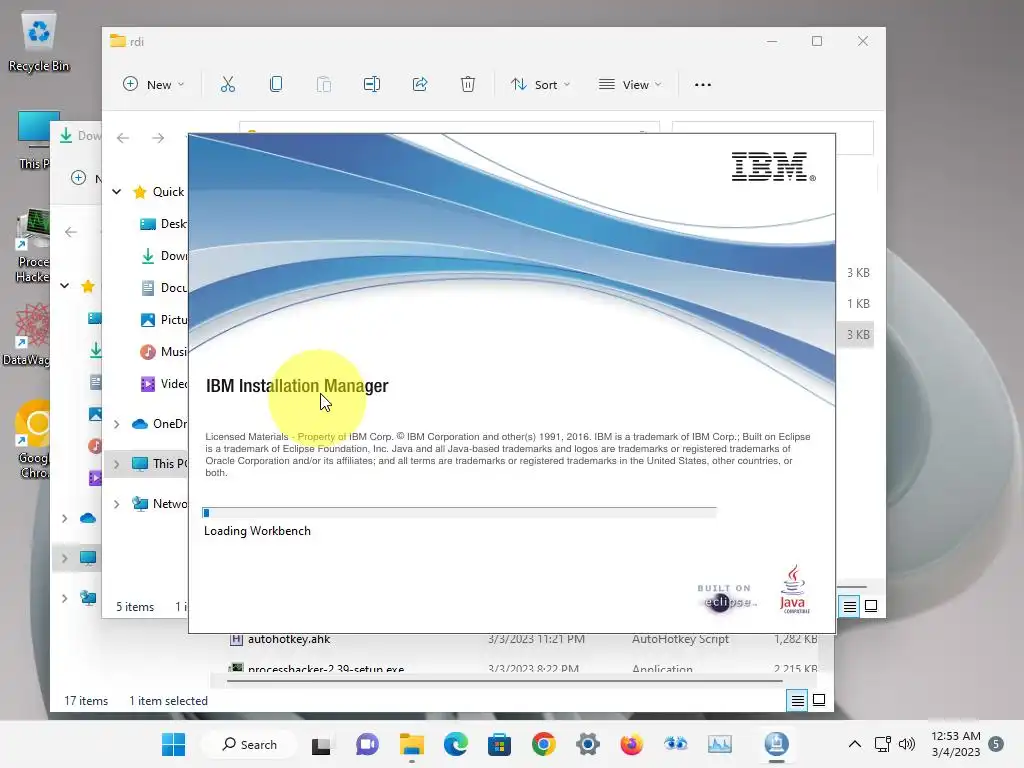Open the New dropdown in rdi window
1024x768 pixels.
(153, 84)
